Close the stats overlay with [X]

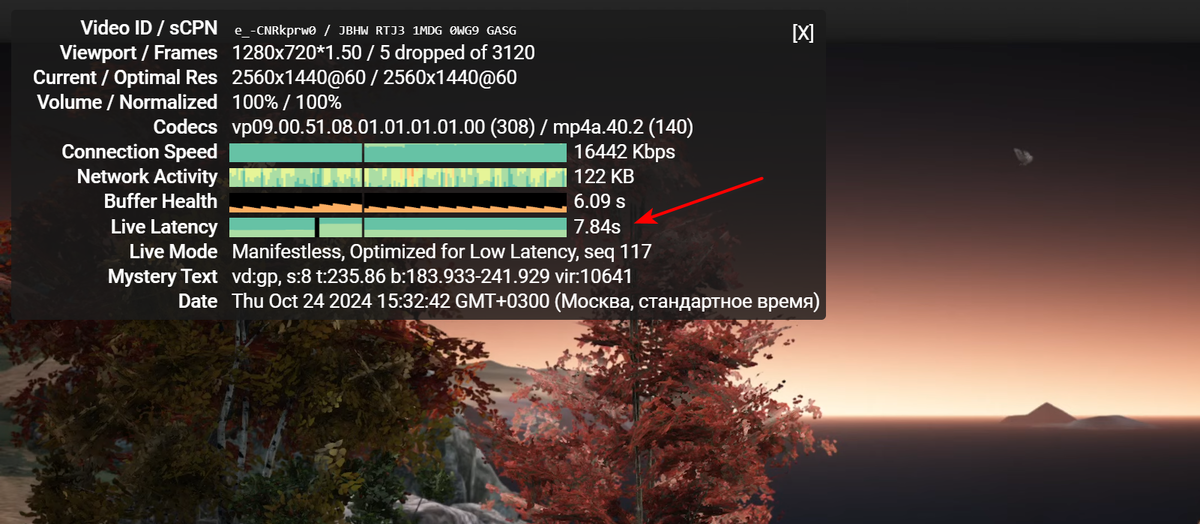803,33
